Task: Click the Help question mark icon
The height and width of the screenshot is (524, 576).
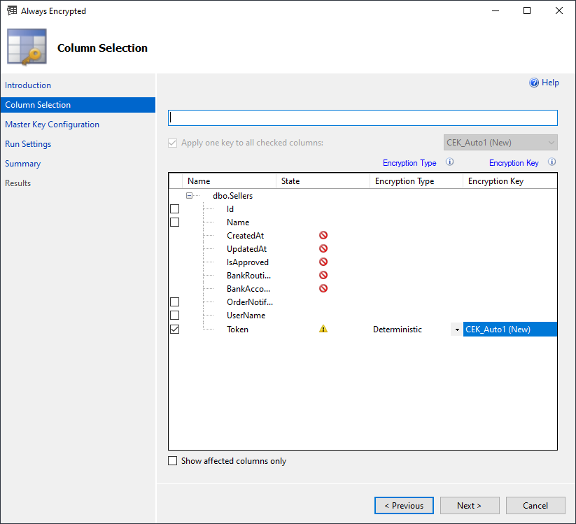Action: click(534, 83)
